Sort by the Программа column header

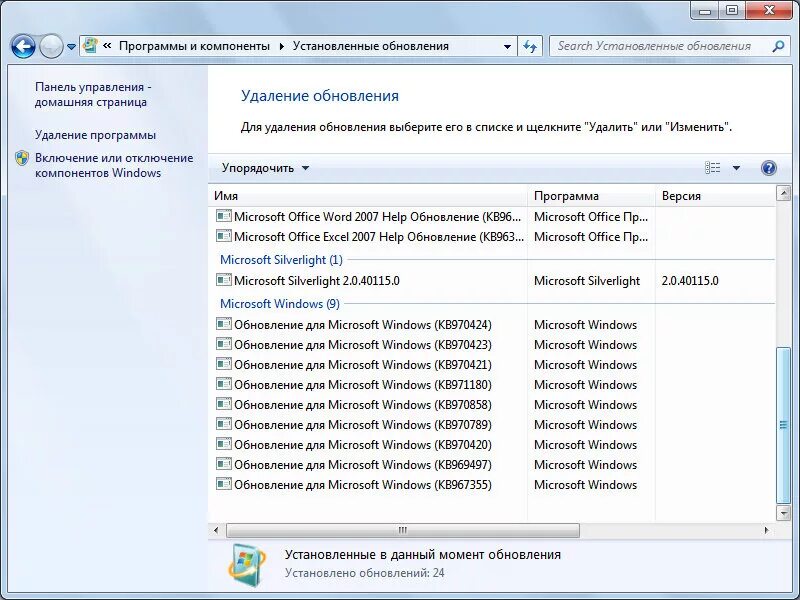(591, 196)
